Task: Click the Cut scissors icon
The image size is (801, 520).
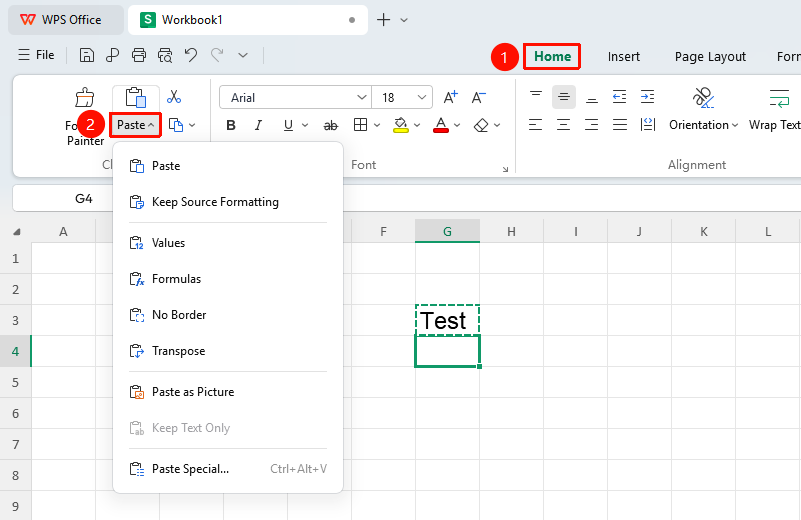Action: [x=174, y=97]
